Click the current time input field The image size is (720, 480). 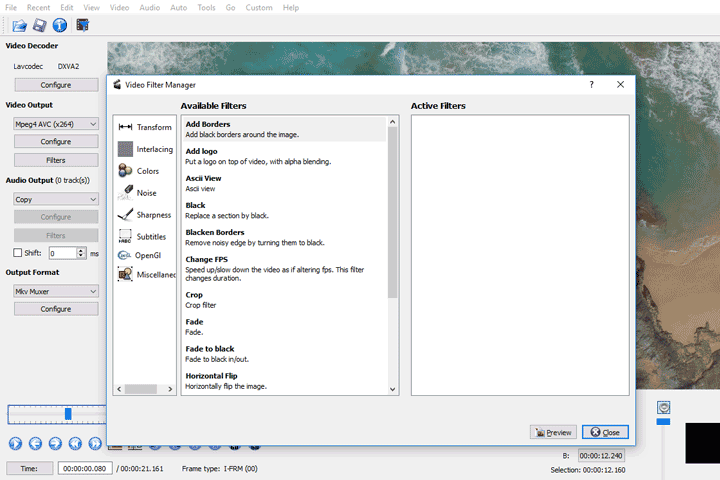(85, 468)
